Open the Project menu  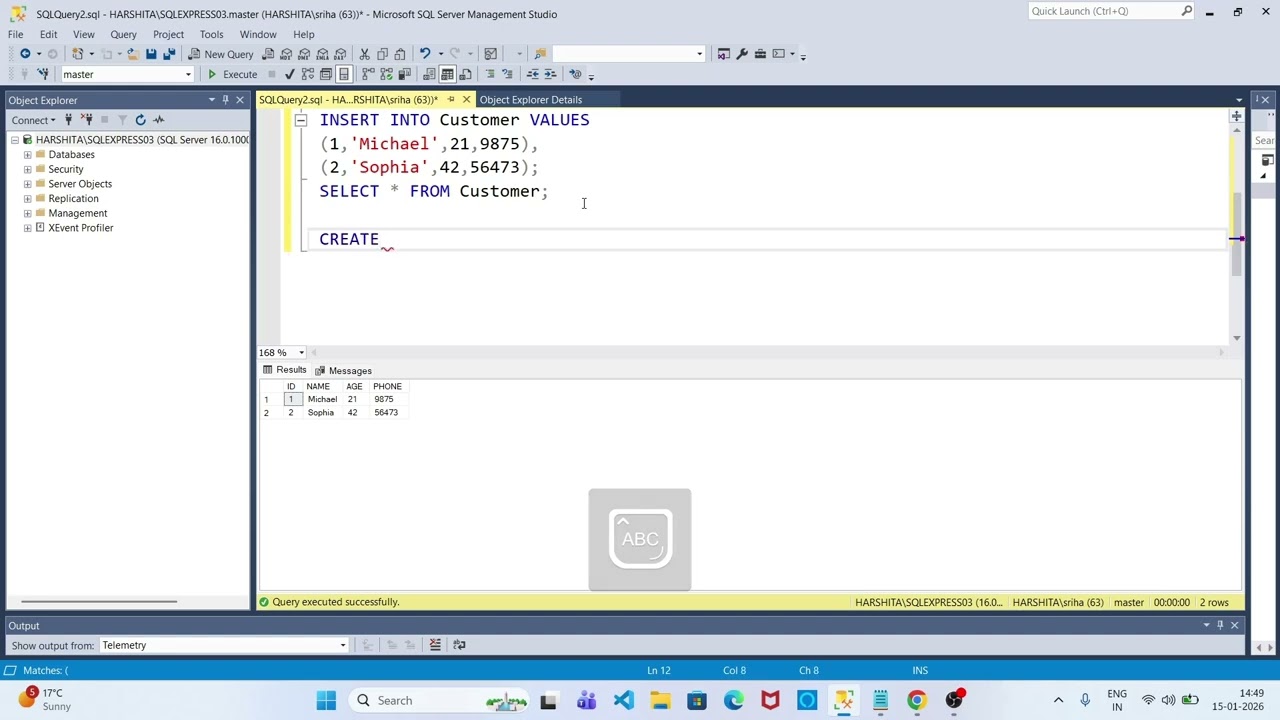click(x=168, y=34)
